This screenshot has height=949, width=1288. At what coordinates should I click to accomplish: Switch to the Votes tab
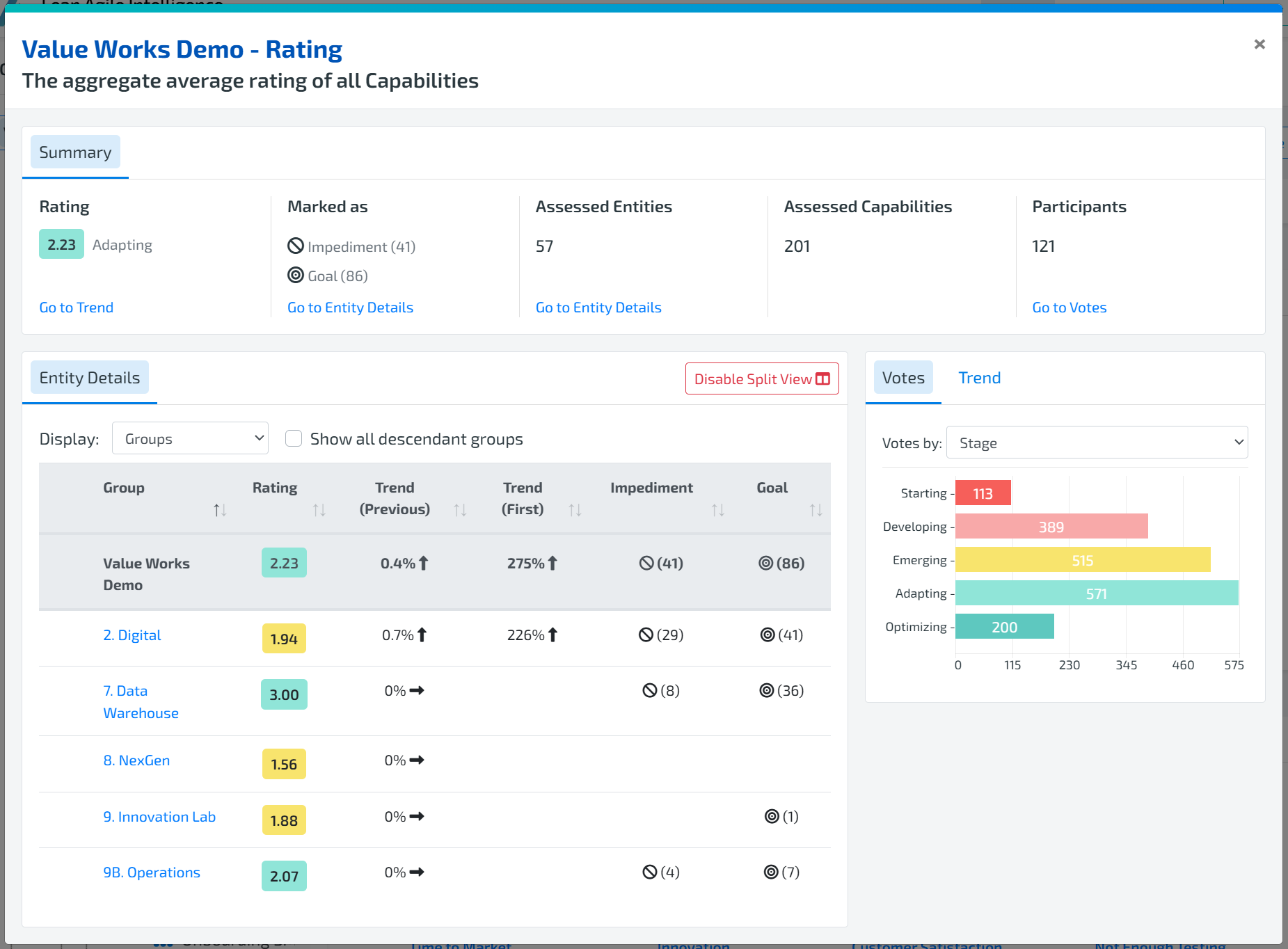(903, 378)
